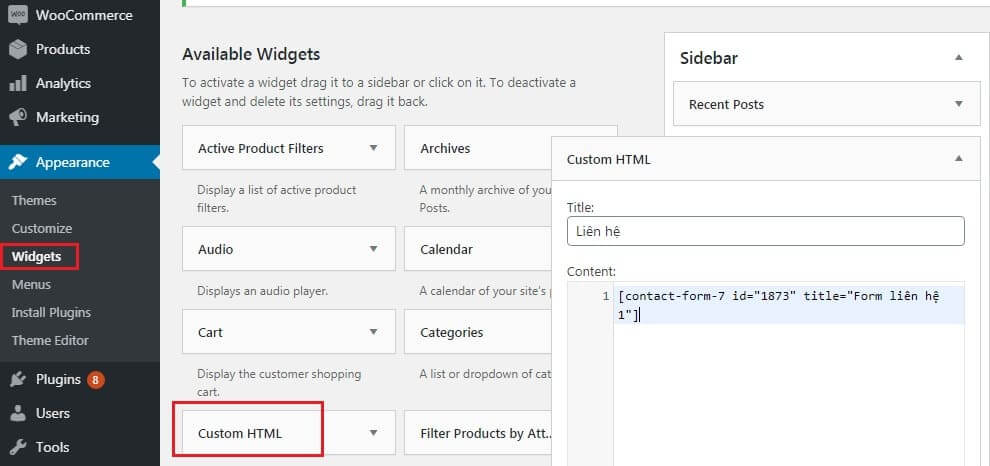Click the Appearance paintbrush icon

[x=17, y=162]
